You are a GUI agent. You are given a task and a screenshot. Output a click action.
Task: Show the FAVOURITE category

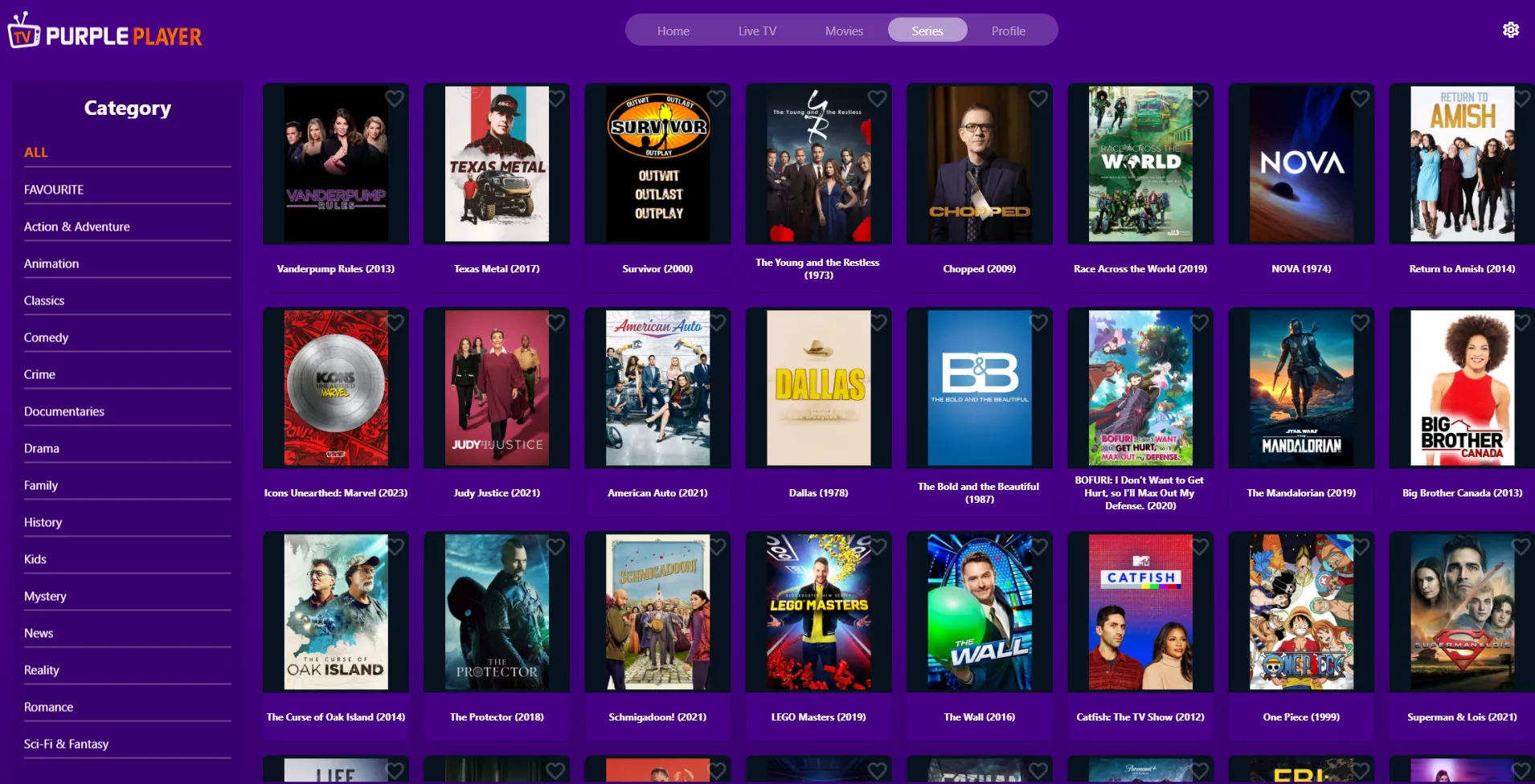[128, 190]
